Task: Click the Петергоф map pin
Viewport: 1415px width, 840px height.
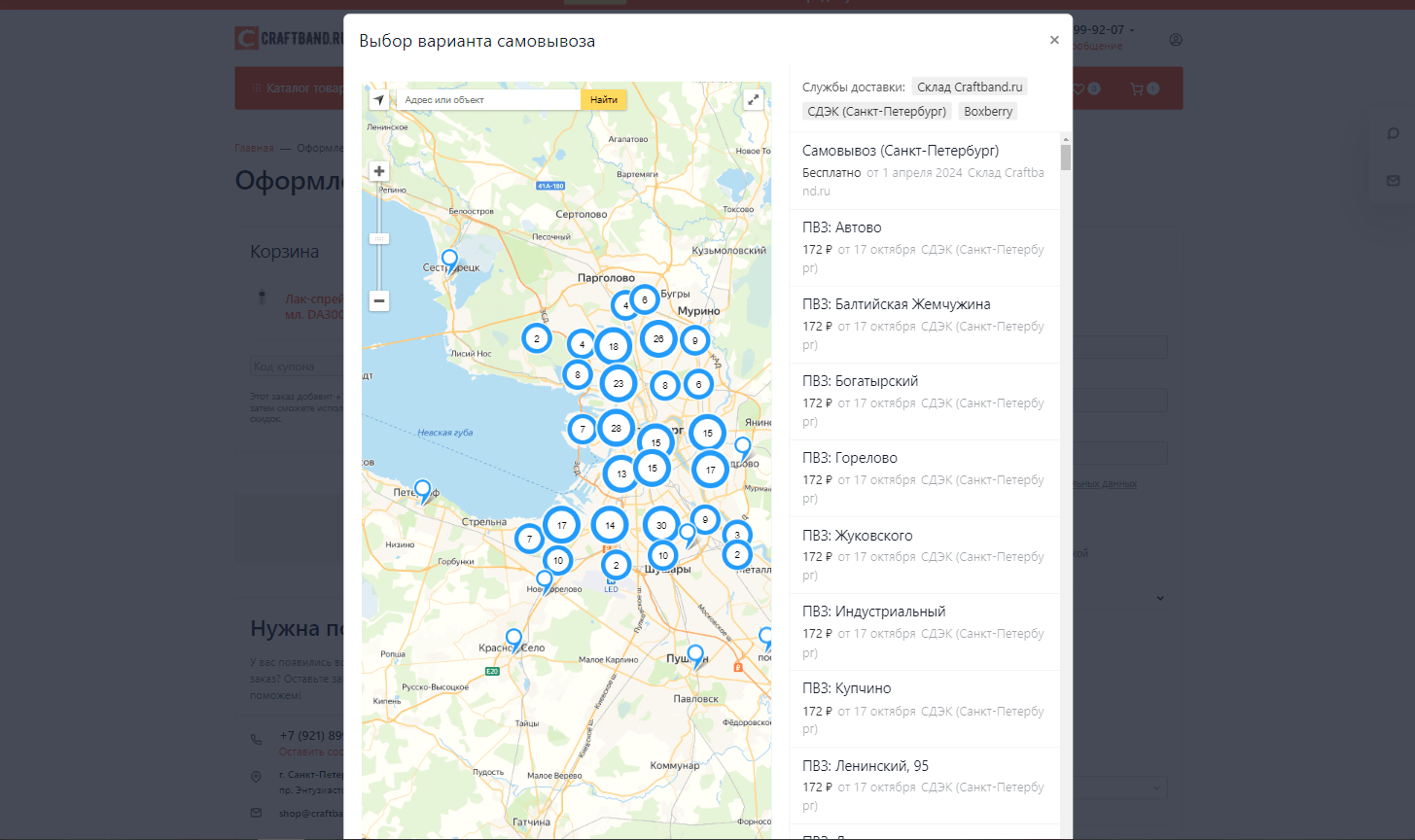Action: [x=423, y=491]
